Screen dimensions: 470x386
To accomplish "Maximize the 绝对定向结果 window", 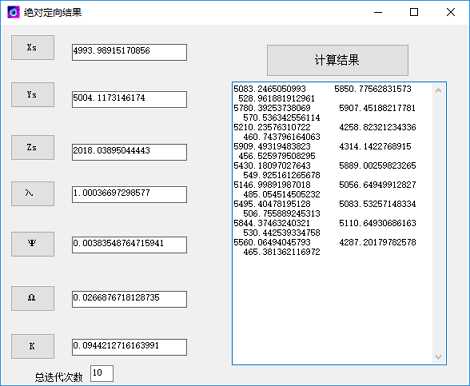I will tap(414, 12).
